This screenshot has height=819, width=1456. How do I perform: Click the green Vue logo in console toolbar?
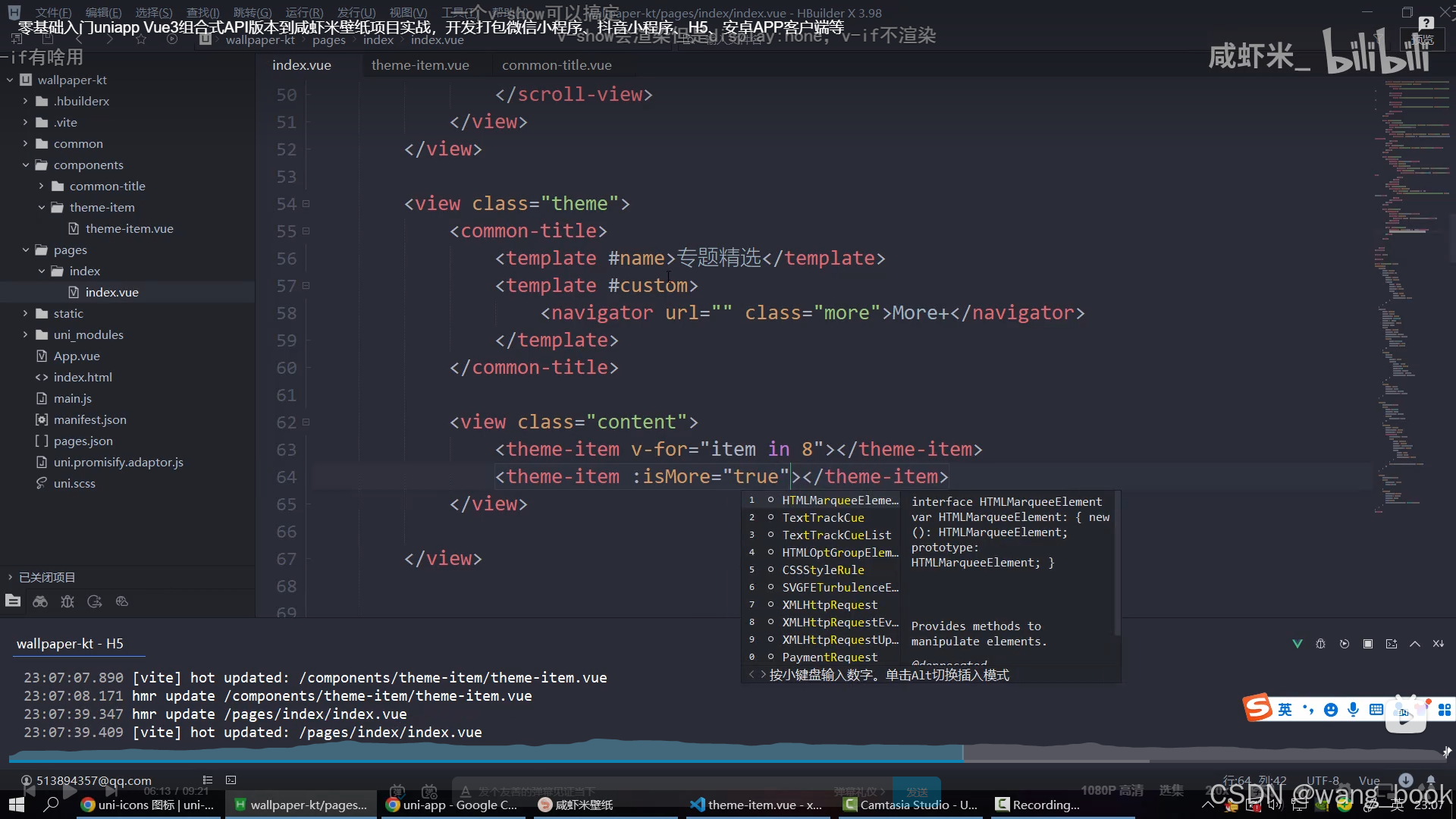[1298, 644]
